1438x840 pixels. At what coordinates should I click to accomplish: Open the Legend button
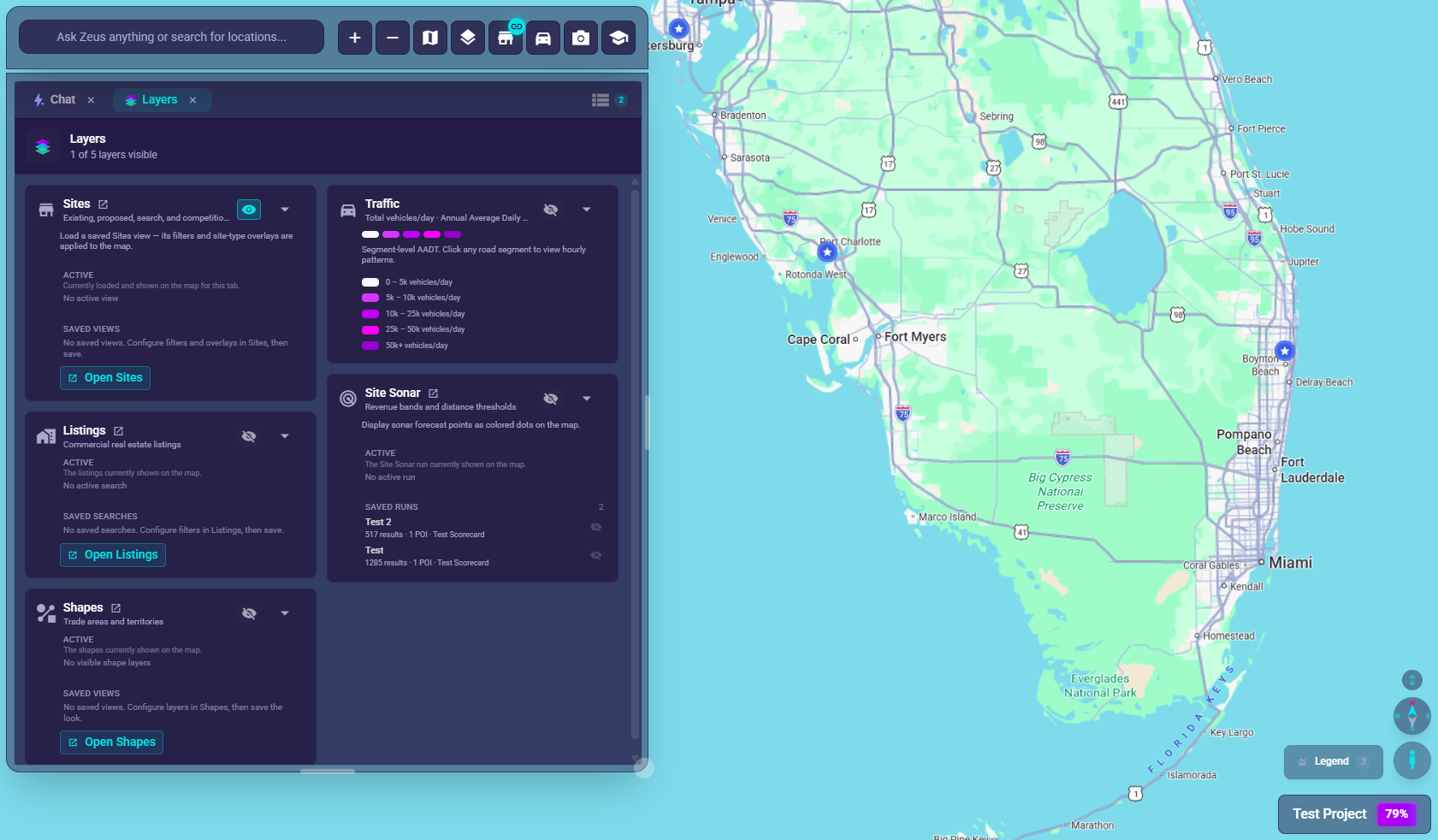[x=1334, y=762]
